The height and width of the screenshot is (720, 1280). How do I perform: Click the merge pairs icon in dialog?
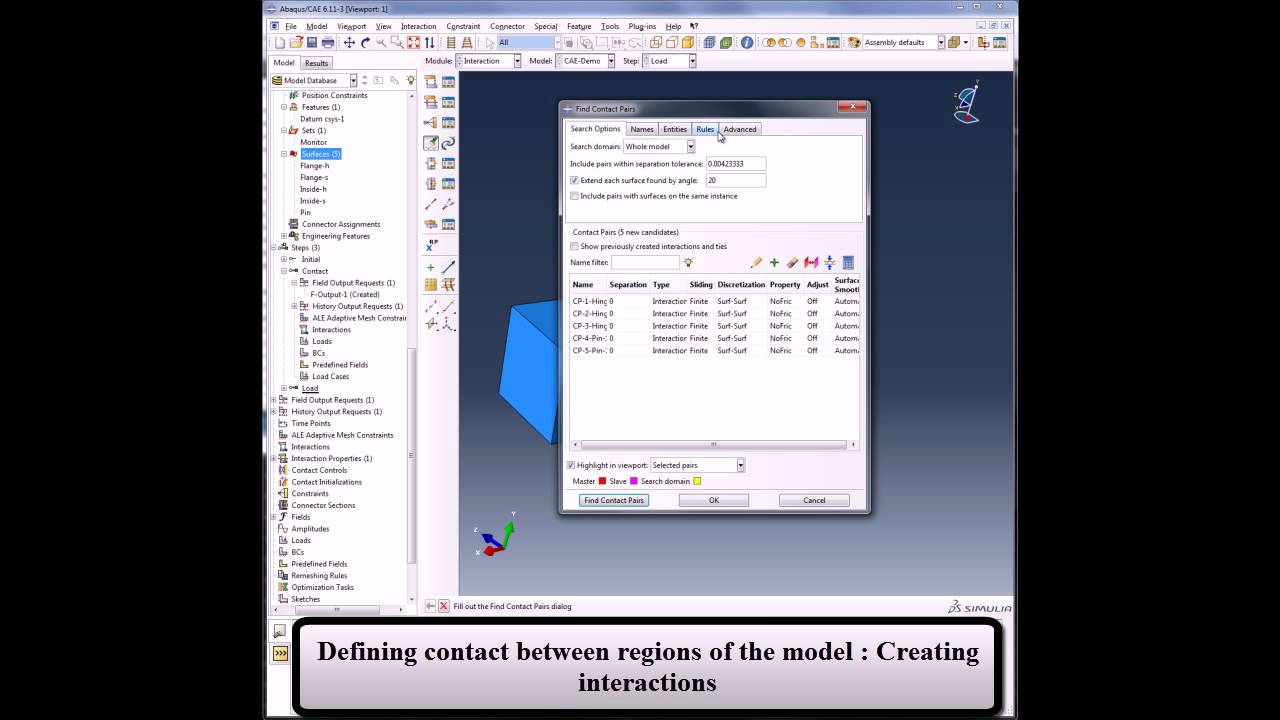[829, 262]
